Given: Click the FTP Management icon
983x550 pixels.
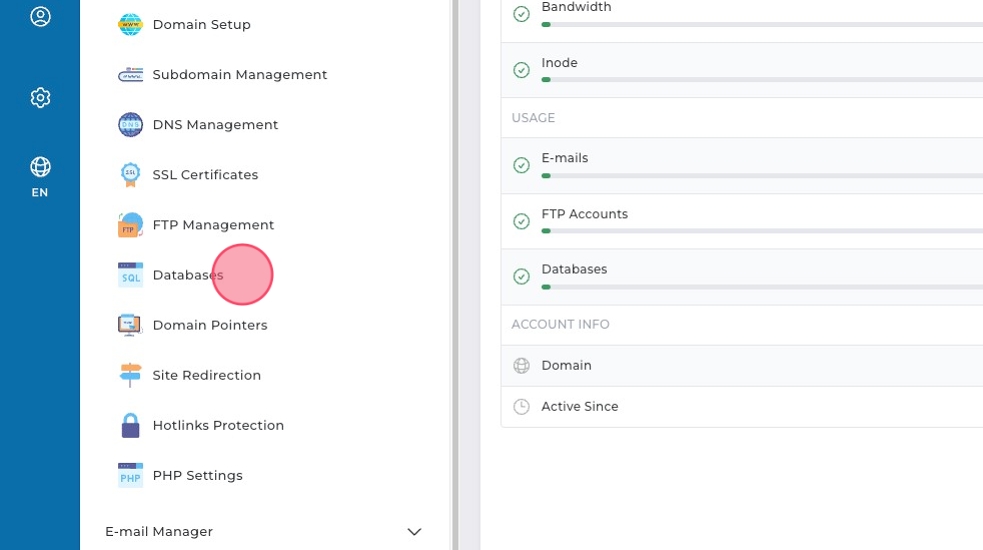Looking at the screenshot, I should pos(130,225).
